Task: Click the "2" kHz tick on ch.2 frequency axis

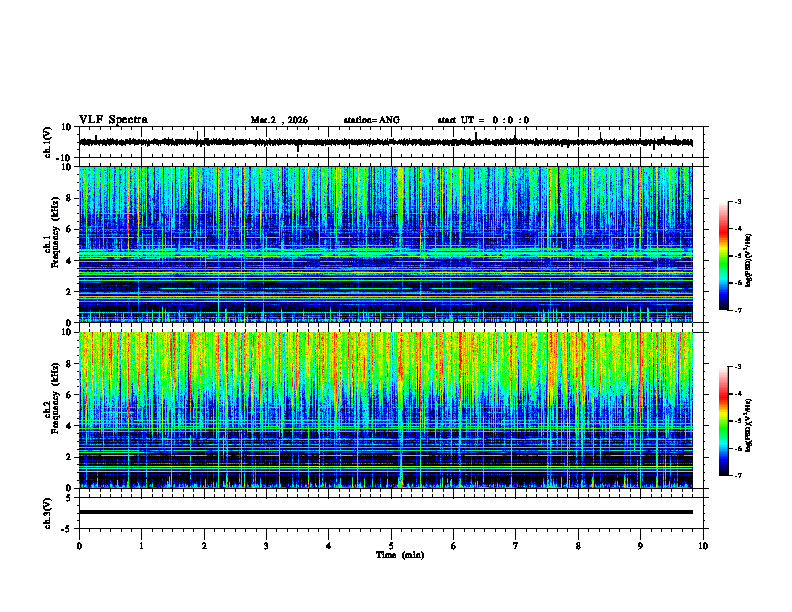Action: click(x=69, y=457)
